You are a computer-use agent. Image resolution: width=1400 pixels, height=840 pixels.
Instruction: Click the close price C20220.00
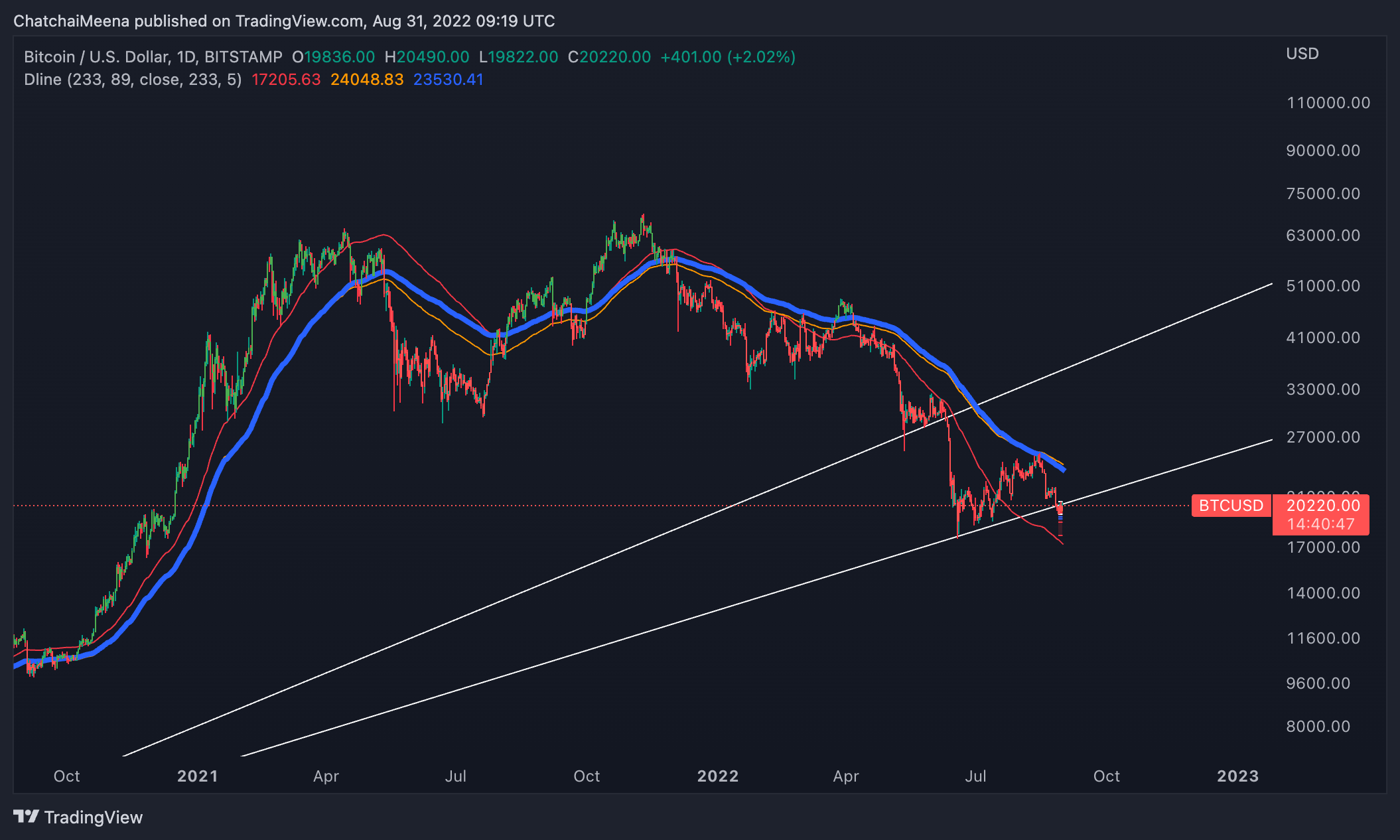point(609,57)
